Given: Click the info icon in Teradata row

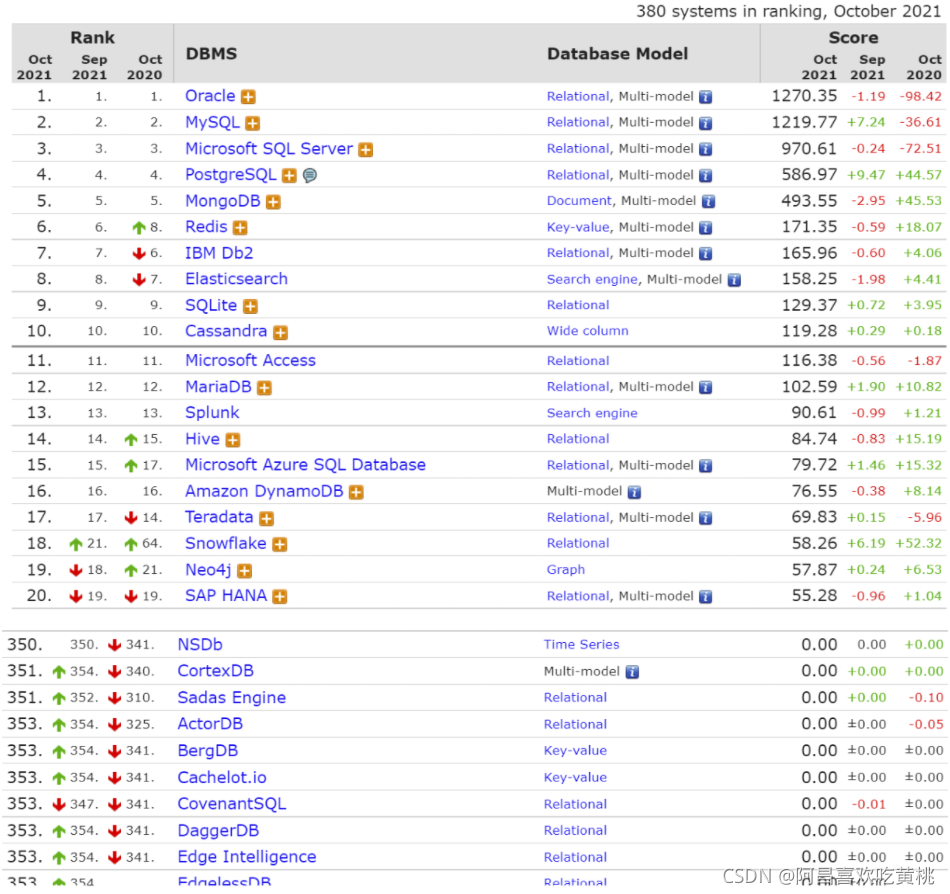Looking at the screenshot, I should pyautogui.click(x=705, y=518).
